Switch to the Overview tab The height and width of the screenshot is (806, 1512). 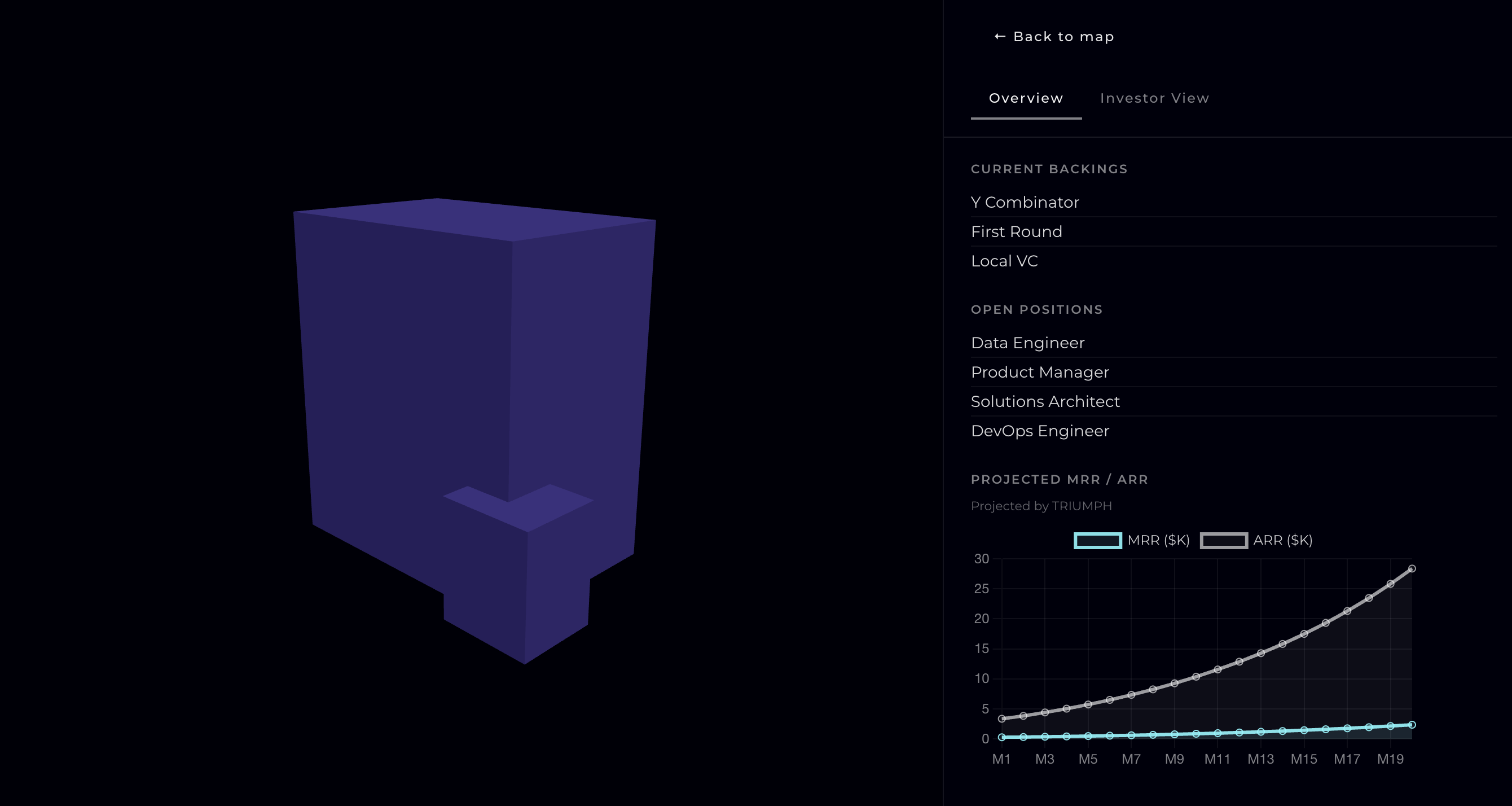(x=1026, y=98)
